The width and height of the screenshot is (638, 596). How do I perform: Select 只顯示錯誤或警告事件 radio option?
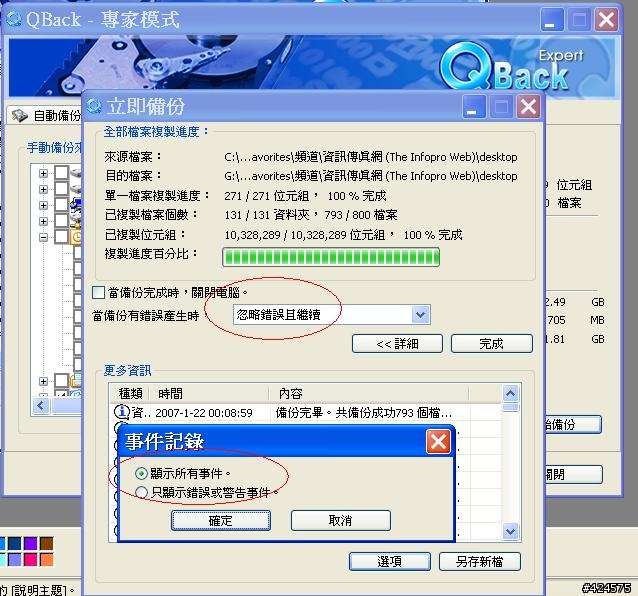(x=141, y=492)
